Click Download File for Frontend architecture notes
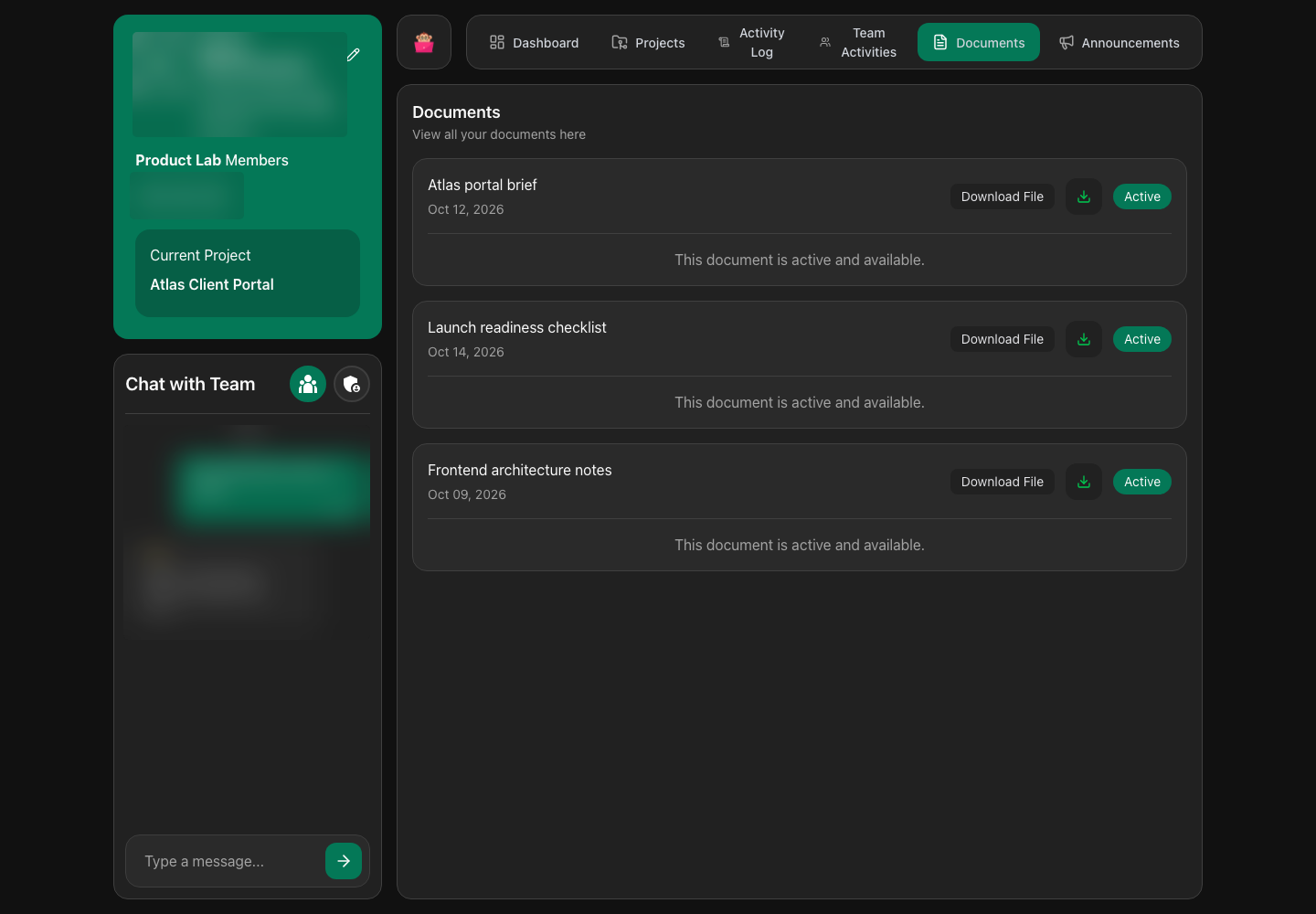Image resolution: width=1316 pixels, height=914 pixels. tap(1003, 482)
